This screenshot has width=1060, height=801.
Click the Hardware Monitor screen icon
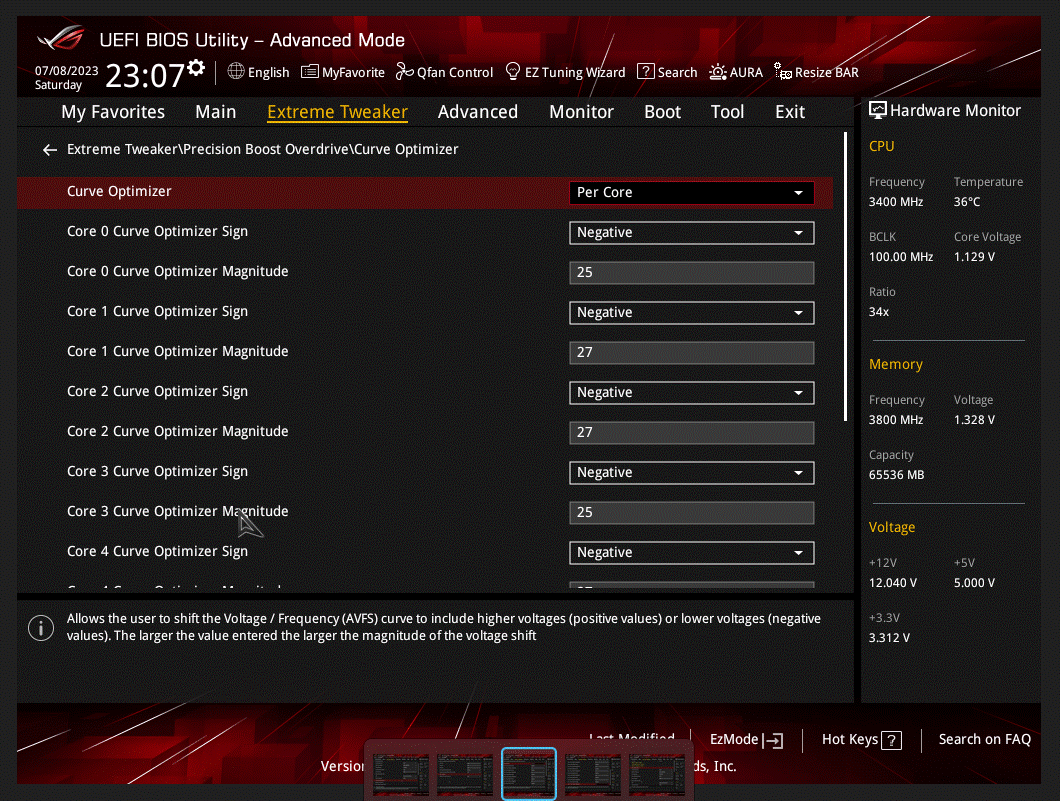(x=877, y=110)
